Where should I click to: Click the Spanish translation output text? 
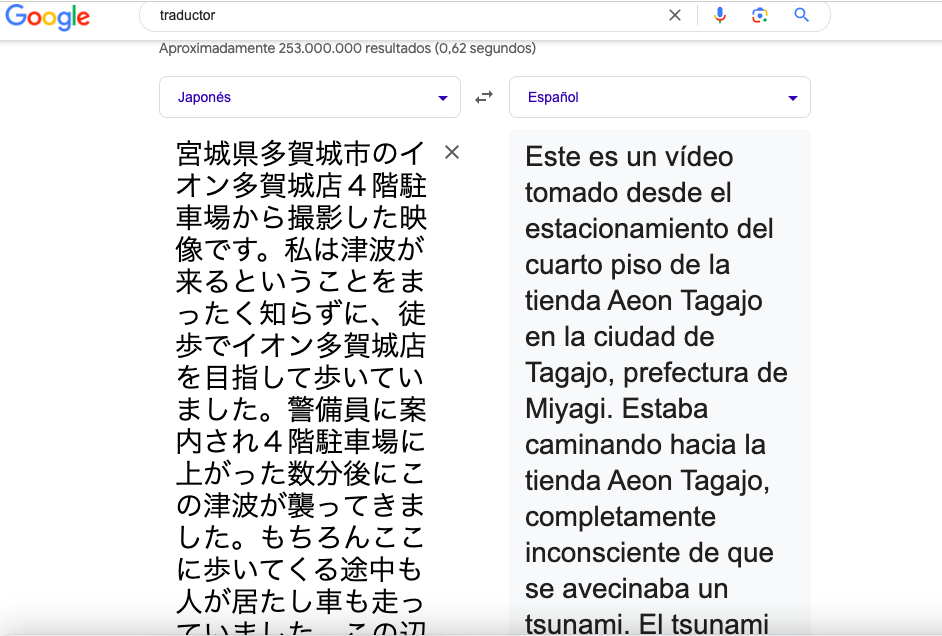point(657,387)
